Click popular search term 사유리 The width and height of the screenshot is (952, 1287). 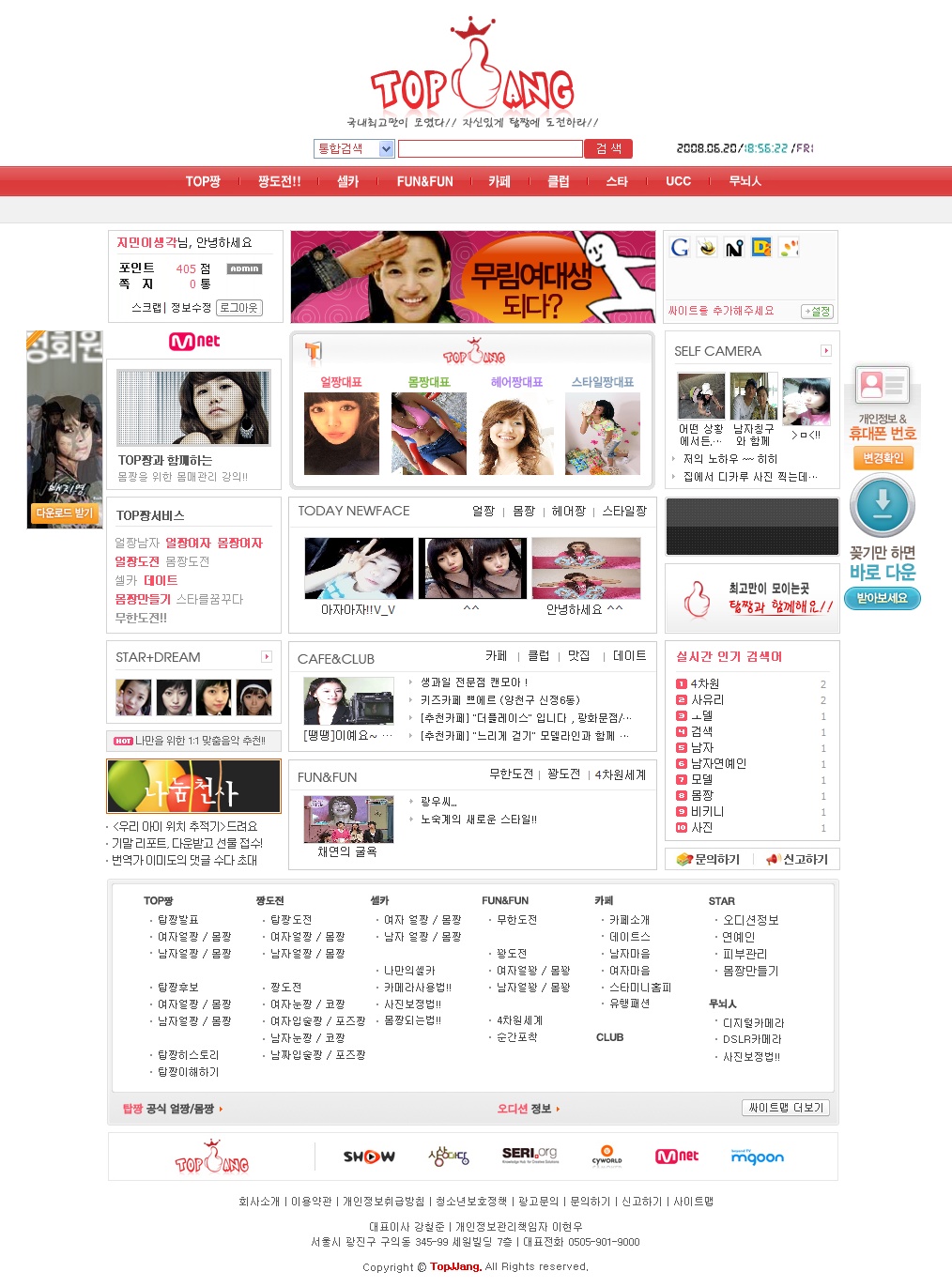point(708,700)
